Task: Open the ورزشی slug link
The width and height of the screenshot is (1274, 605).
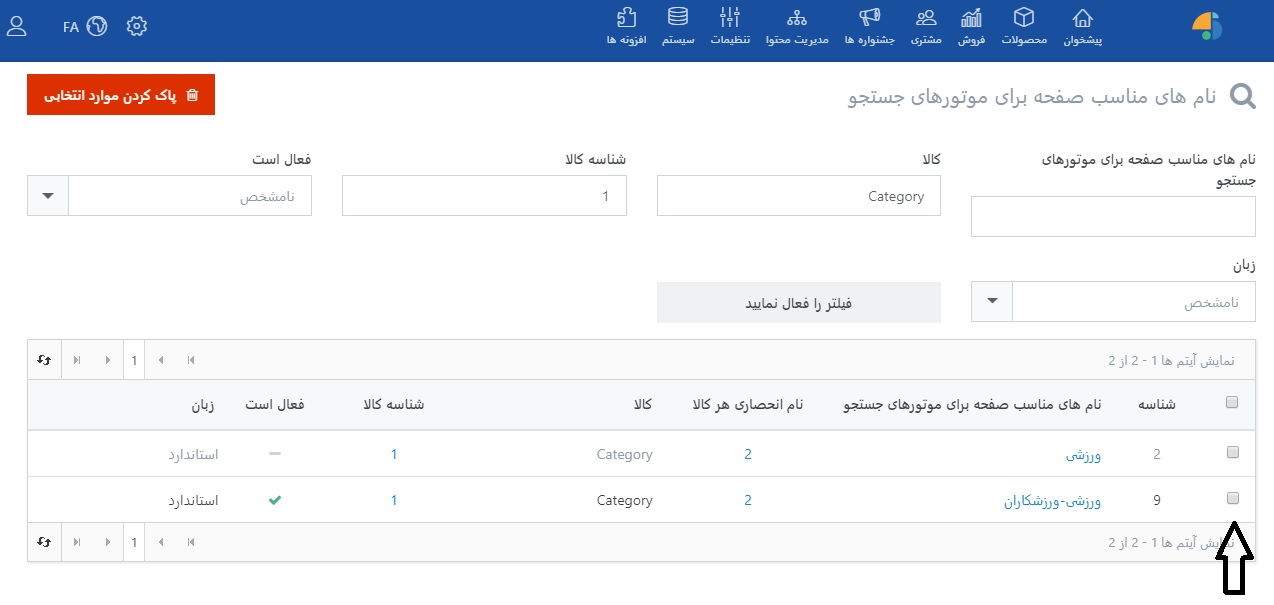Action: coord(1084,455)
